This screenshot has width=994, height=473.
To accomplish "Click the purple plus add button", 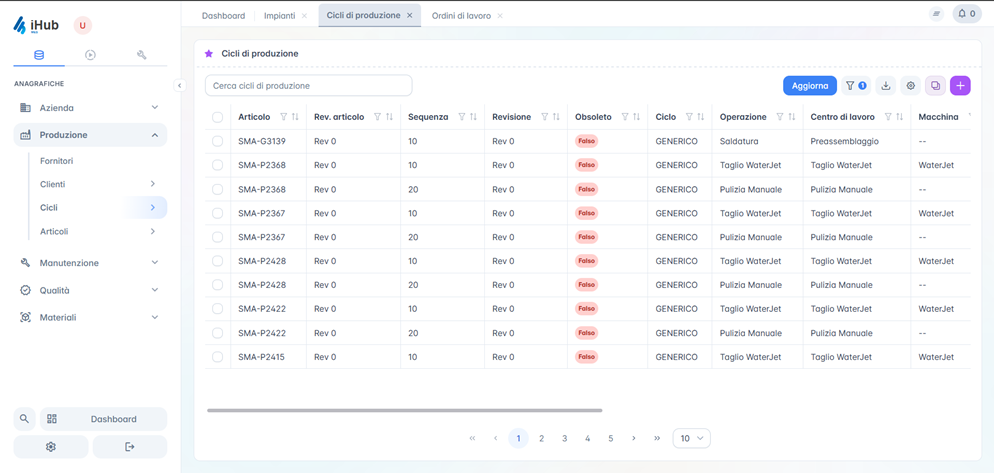I will coord(960,86).
